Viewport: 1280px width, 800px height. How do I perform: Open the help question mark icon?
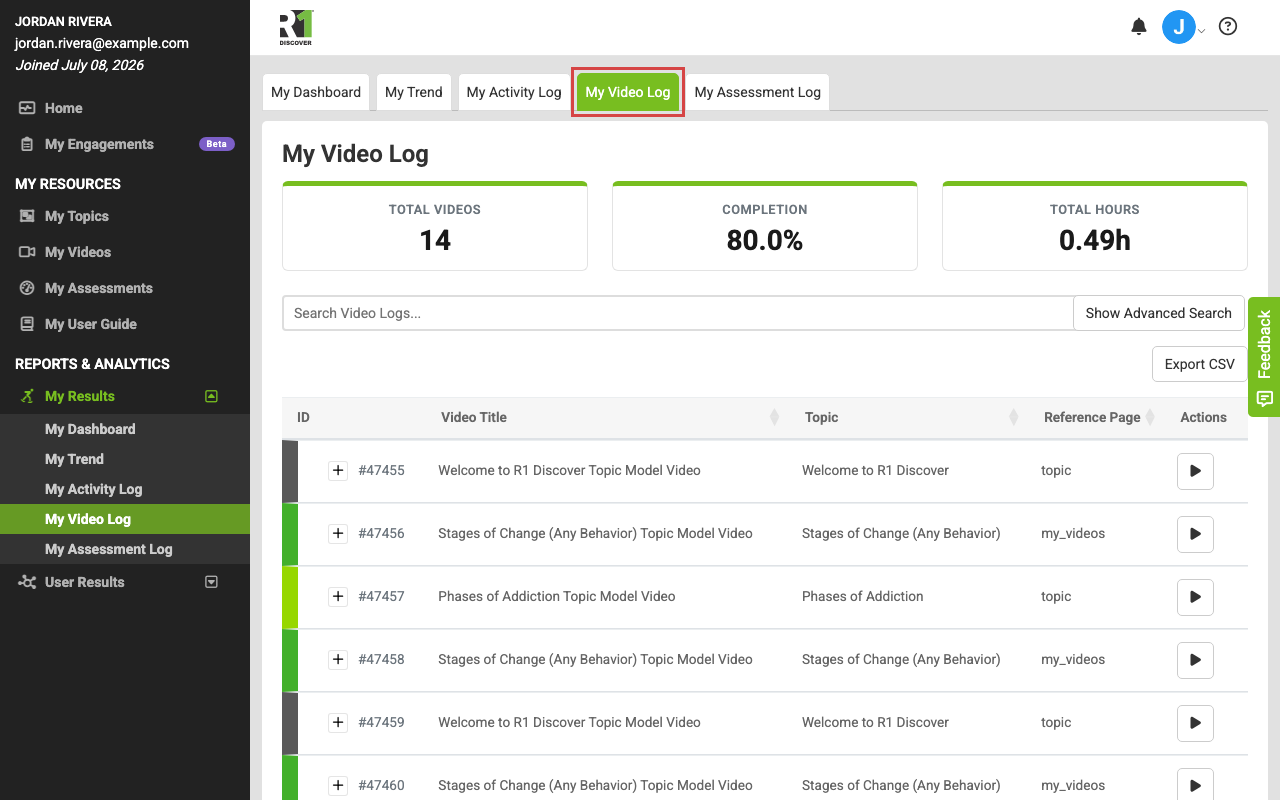point(1228,27)
